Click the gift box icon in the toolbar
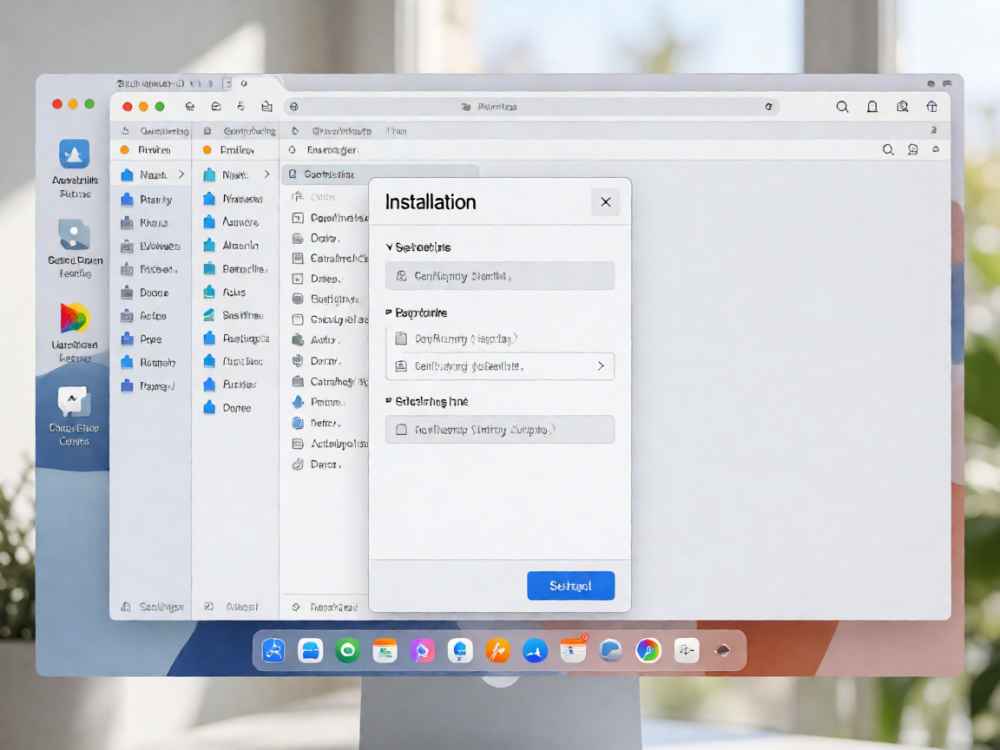1000x750 pixels. coord(932,107)
